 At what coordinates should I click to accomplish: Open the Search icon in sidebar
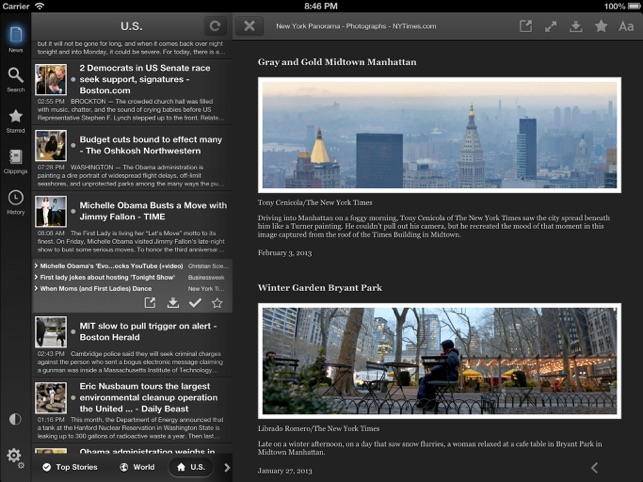click(16, 80)
